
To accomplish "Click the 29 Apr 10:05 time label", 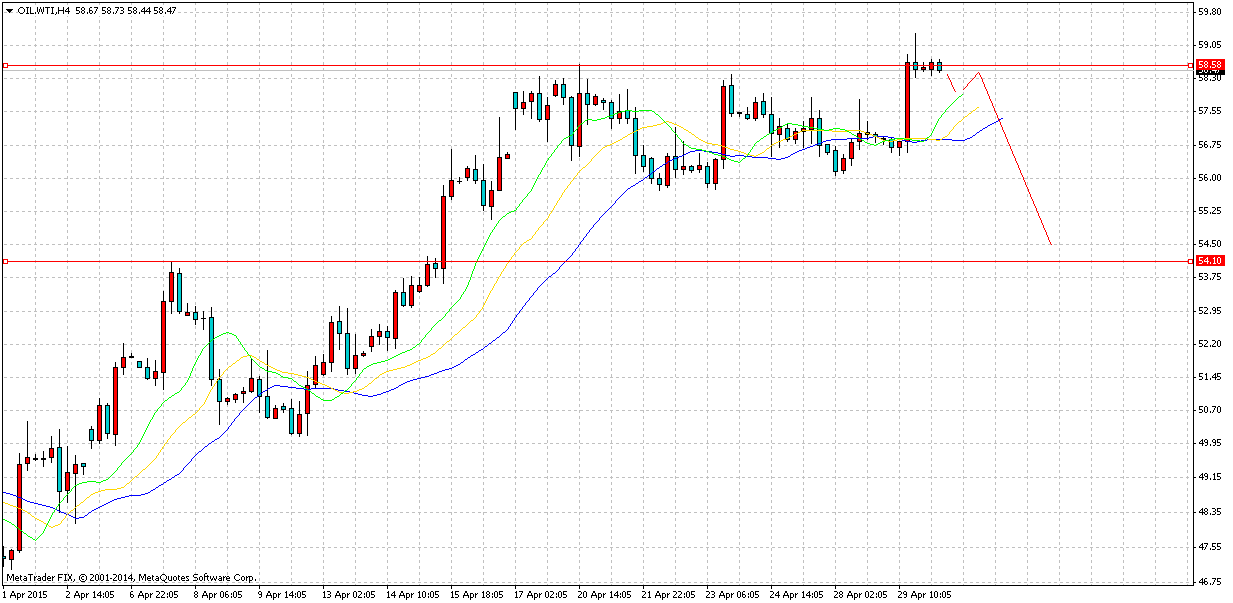I will point(925,594).
